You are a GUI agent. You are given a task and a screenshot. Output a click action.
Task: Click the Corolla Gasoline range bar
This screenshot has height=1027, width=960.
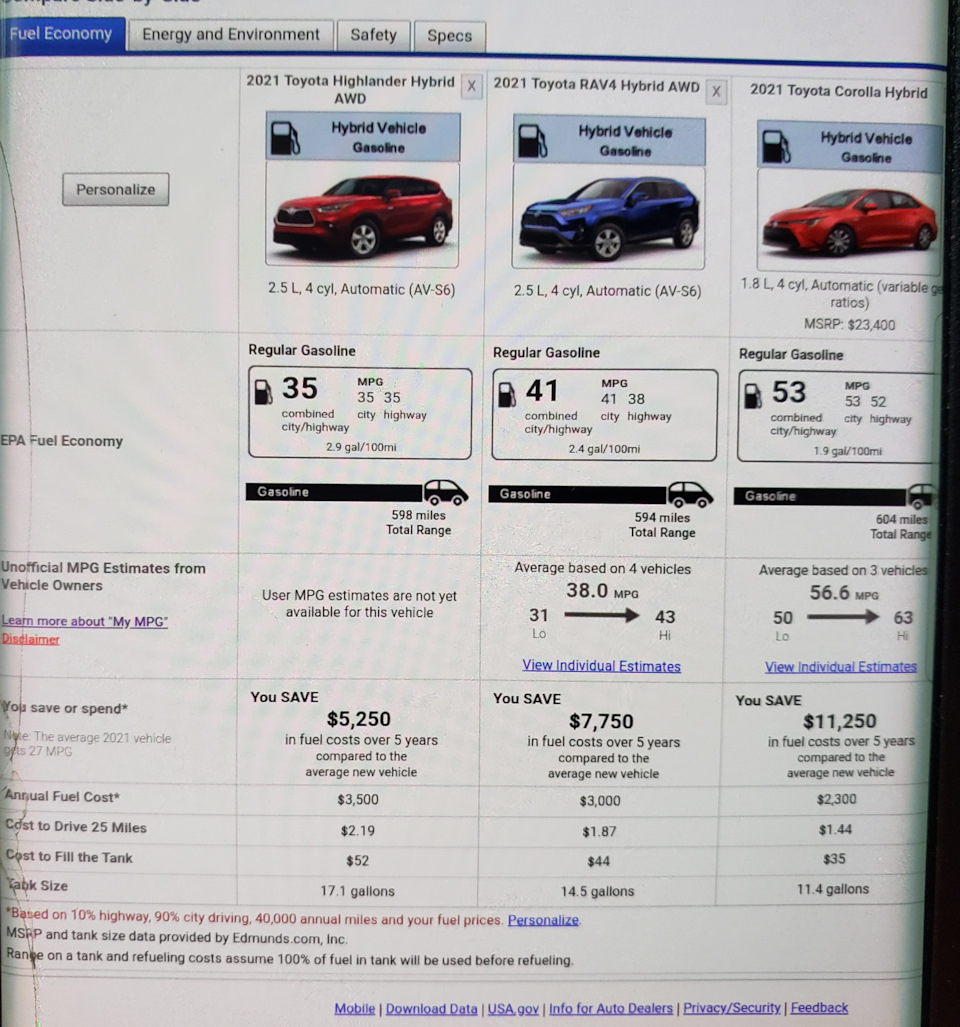(821, 496)
